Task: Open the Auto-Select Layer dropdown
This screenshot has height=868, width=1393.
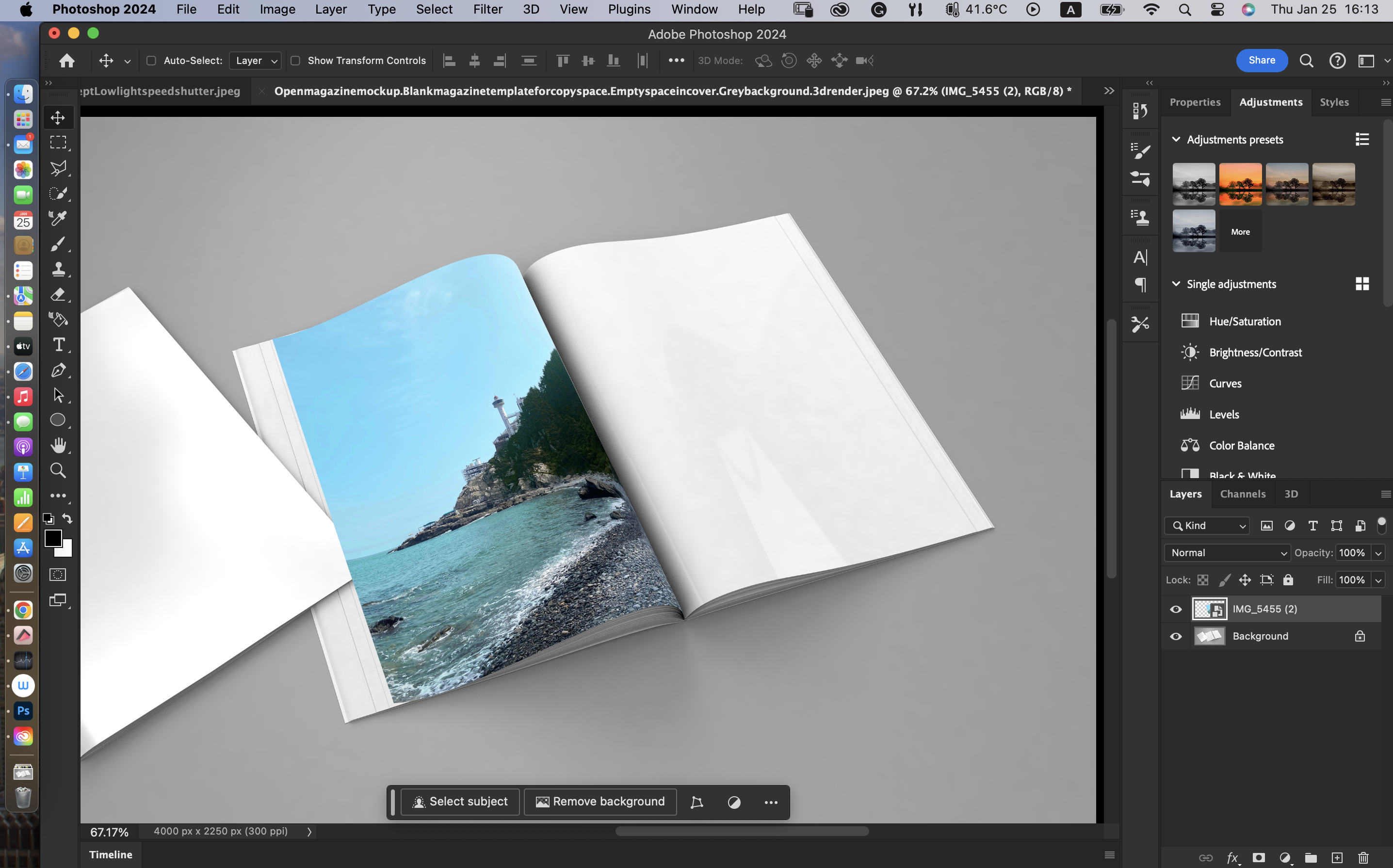Action: [x=256, y=61]
